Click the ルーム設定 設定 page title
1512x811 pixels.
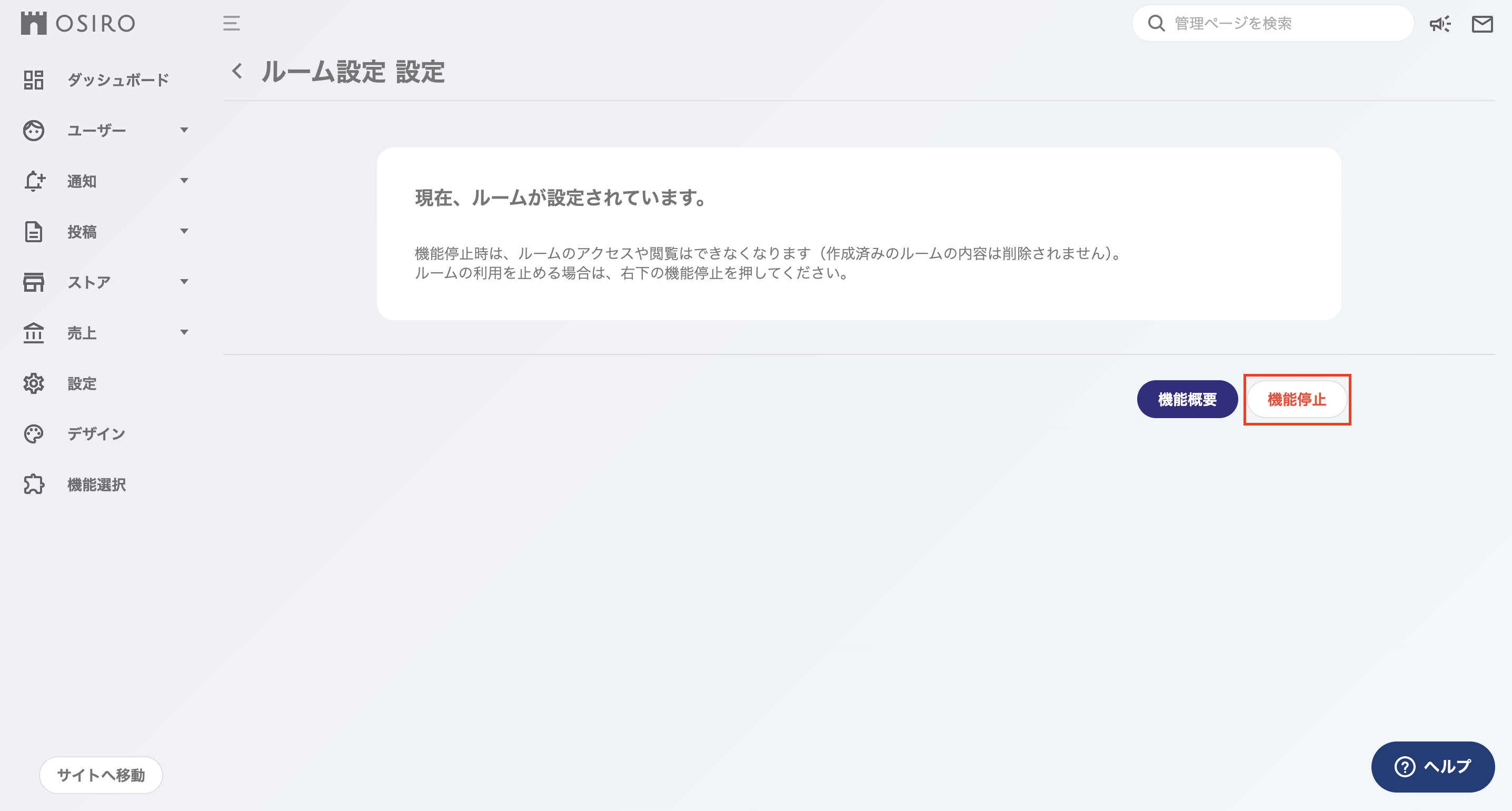(x=353, y=71)
